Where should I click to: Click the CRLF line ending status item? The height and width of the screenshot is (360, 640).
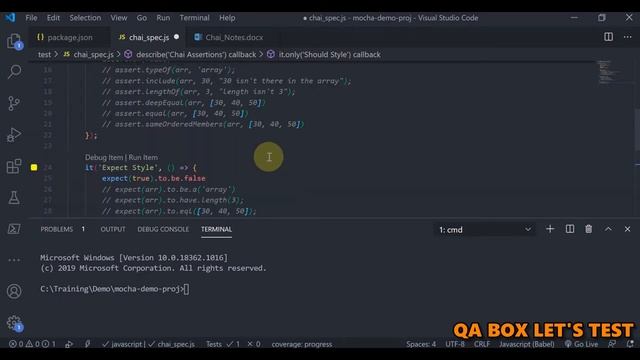click(482, 344)
